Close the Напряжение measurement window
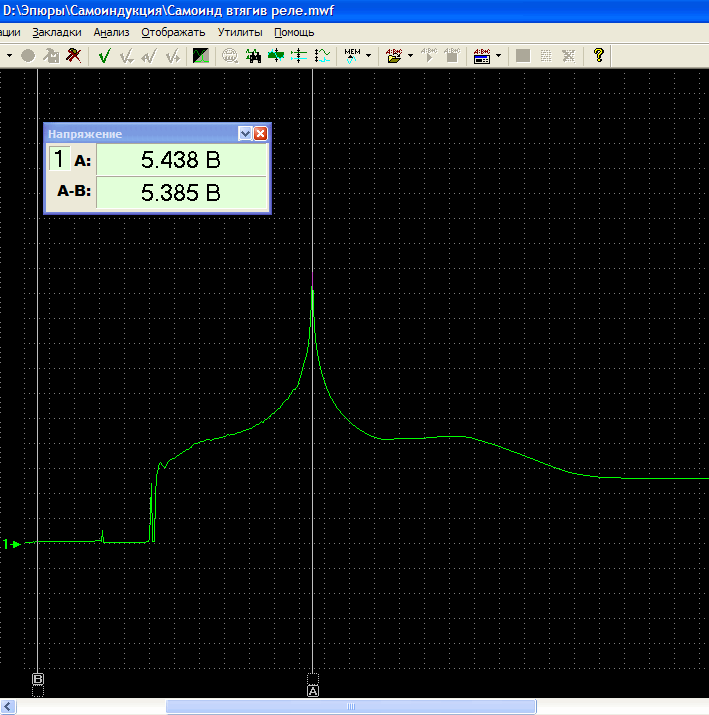Screen dimensions: 709x715 tap(261, 134)
